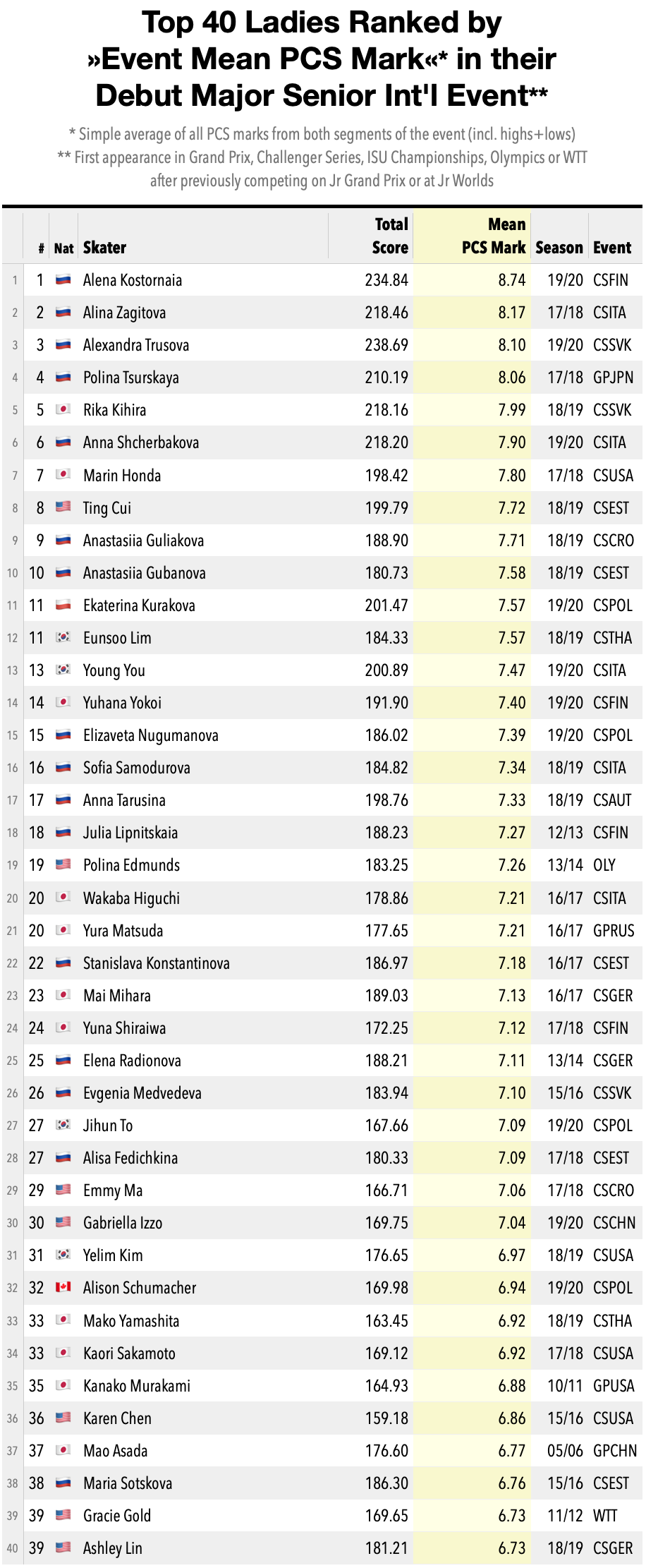646x1568 pixels.
Task: Click the Polish flag beside Ekaterina Kurakova
Action: click(x=63, y=605)
